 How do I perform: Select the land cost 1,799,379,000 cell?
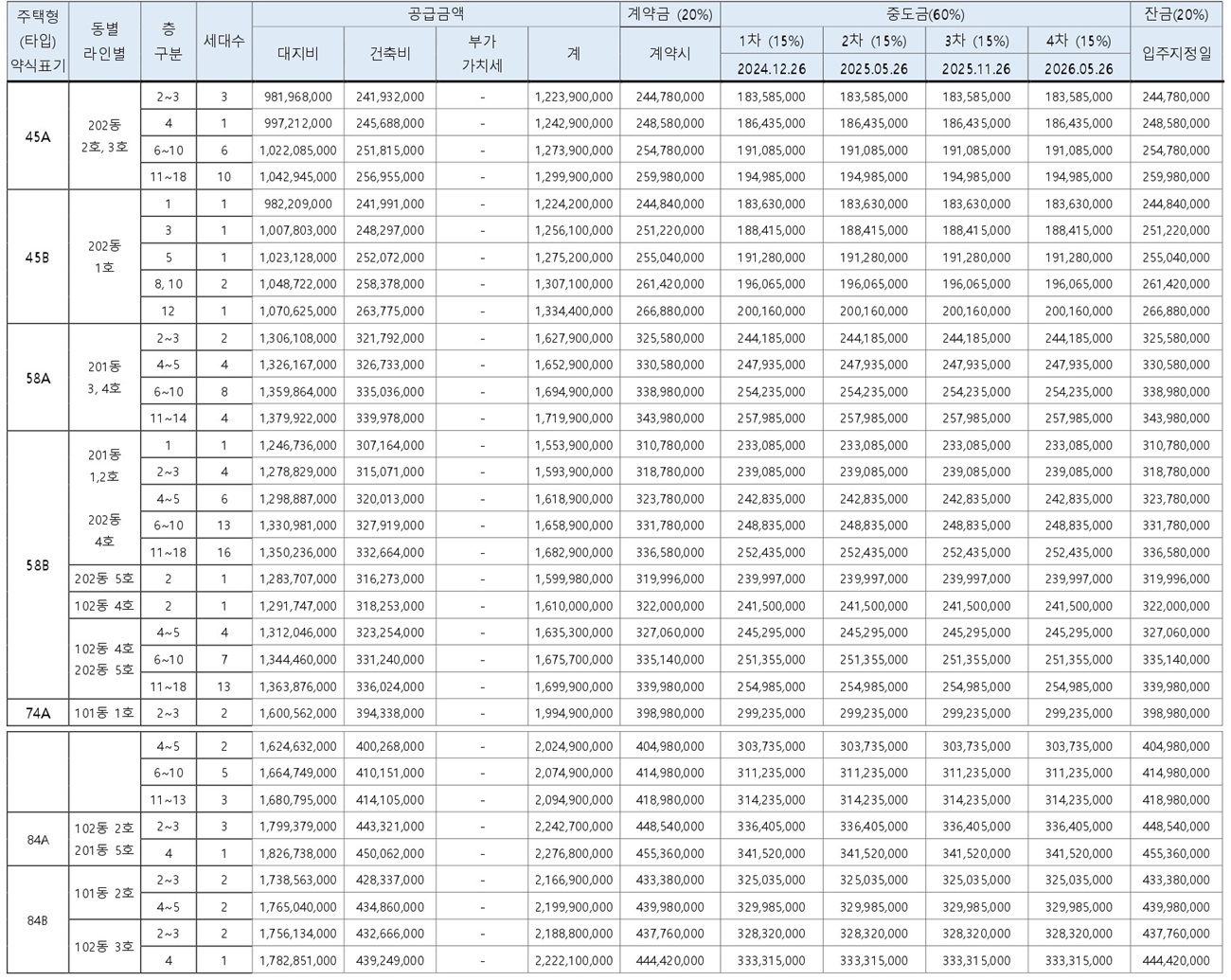[297, 826]
